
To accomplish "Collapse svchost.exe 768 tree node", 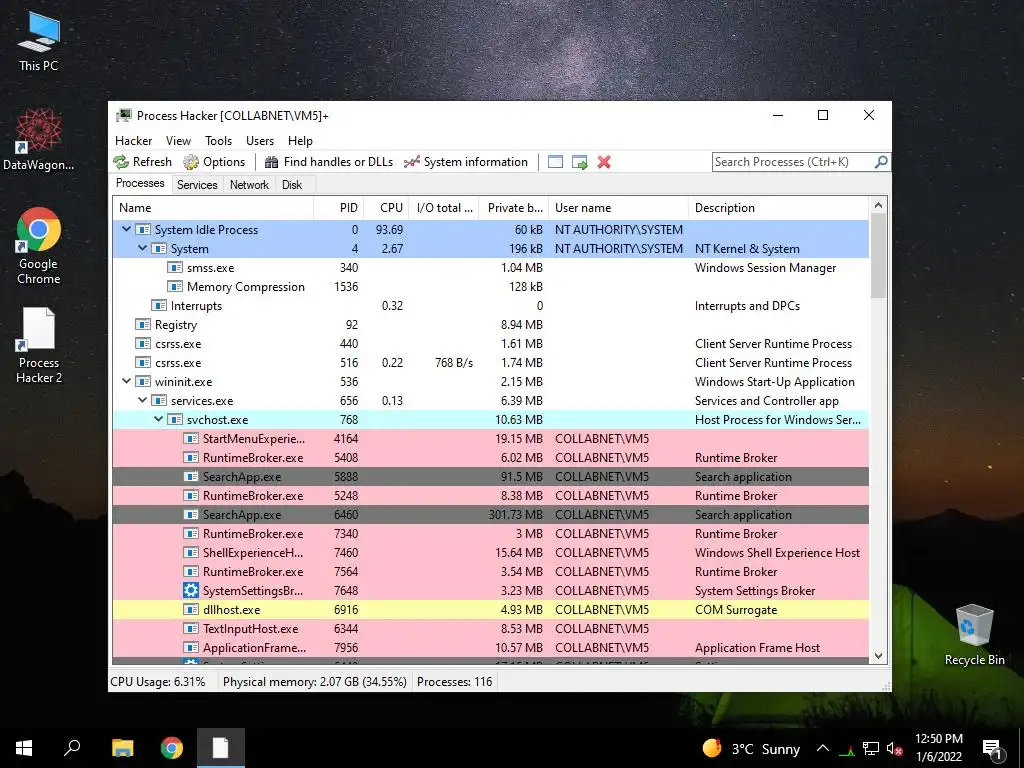I will (159, 419).
